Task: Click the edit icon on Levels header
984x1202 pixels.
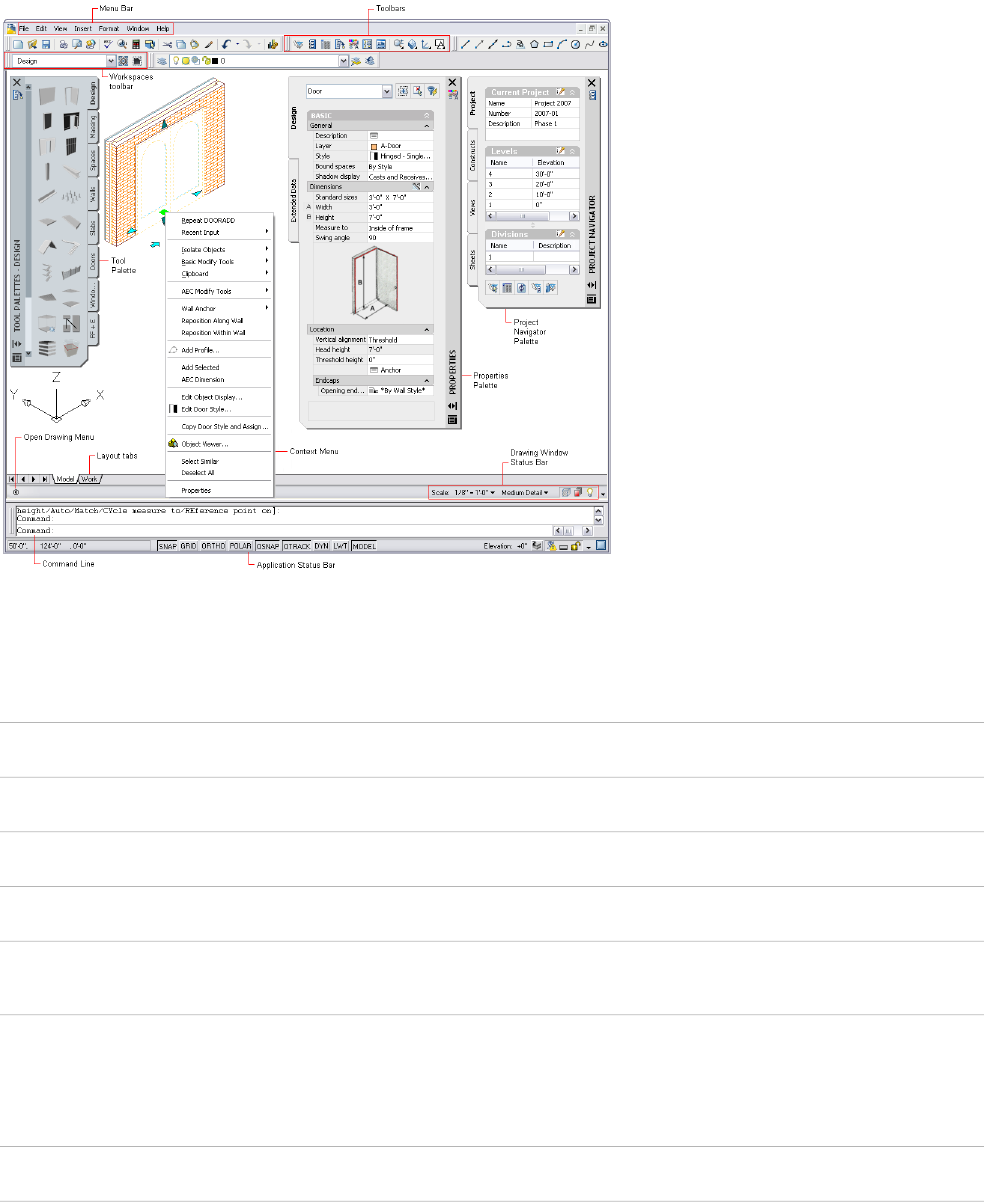Action: [560, 151]
